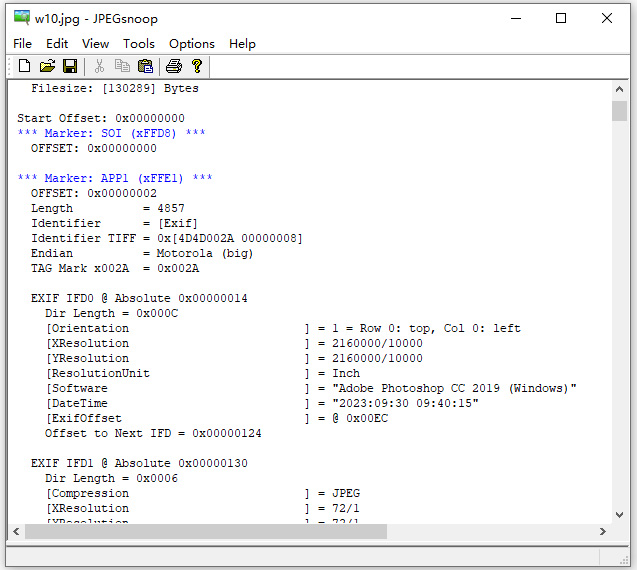Viewport: 637px width, 570px height.
Task: Click the 'Identifier = [Exif]' line
Action: 114,223
